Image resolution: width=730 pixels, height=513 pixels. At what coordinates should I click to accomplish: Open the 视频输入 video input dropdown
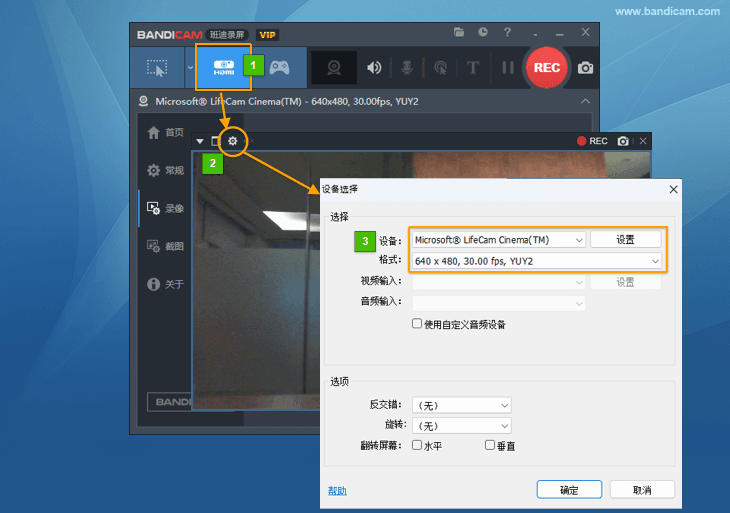[499, 282]
